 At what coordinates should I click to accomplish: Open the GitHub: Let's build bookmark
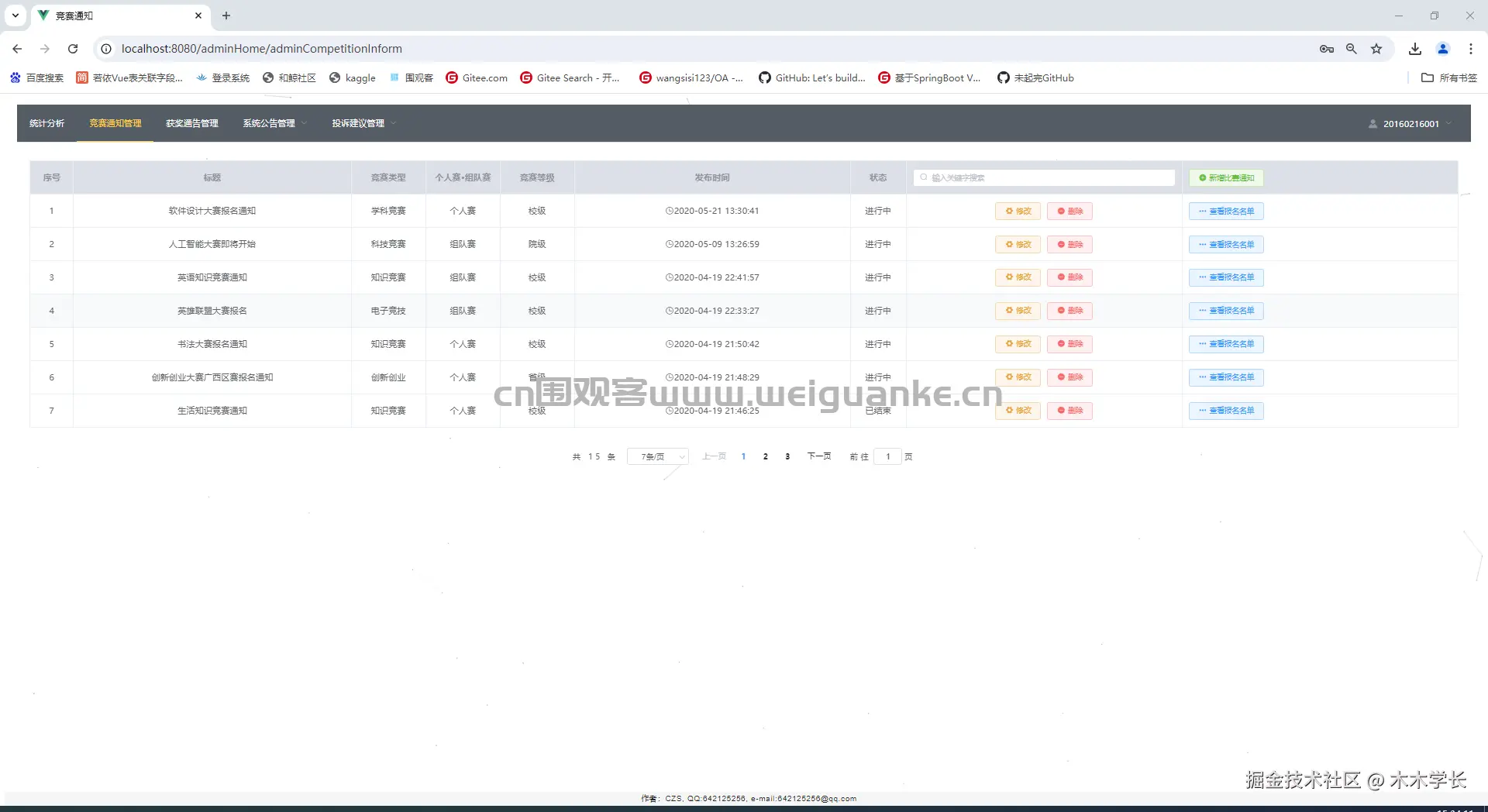click(812, 77)
